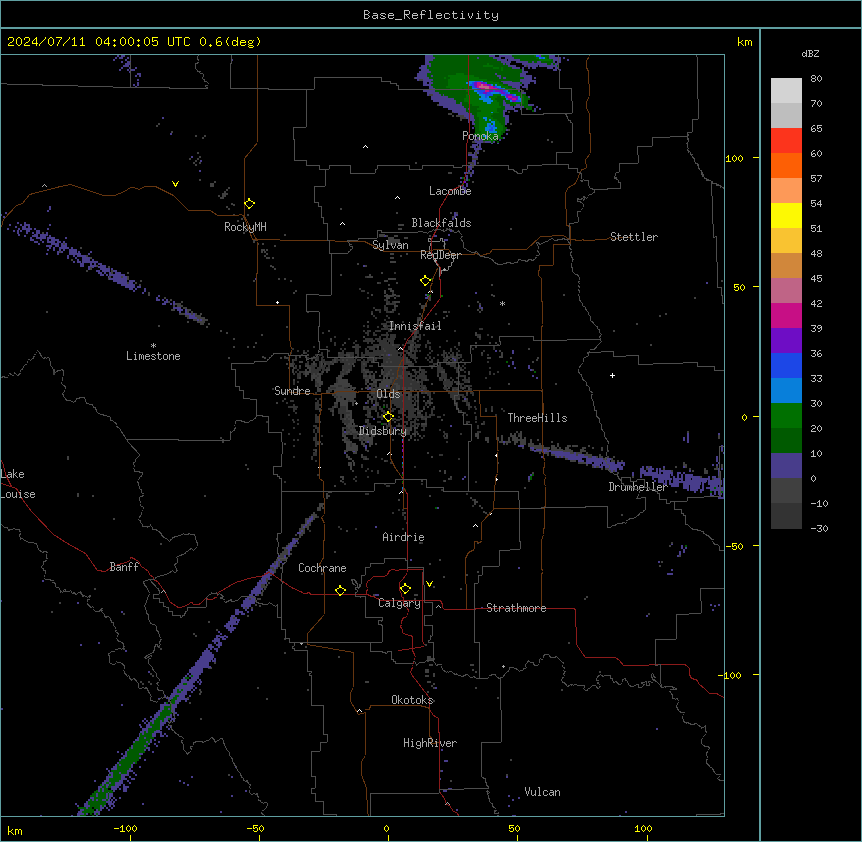862x842 pixels.
Task: Click the yellow 51 dBZ legend swatch
Action: pyautogui.click(x=786, y=215)
